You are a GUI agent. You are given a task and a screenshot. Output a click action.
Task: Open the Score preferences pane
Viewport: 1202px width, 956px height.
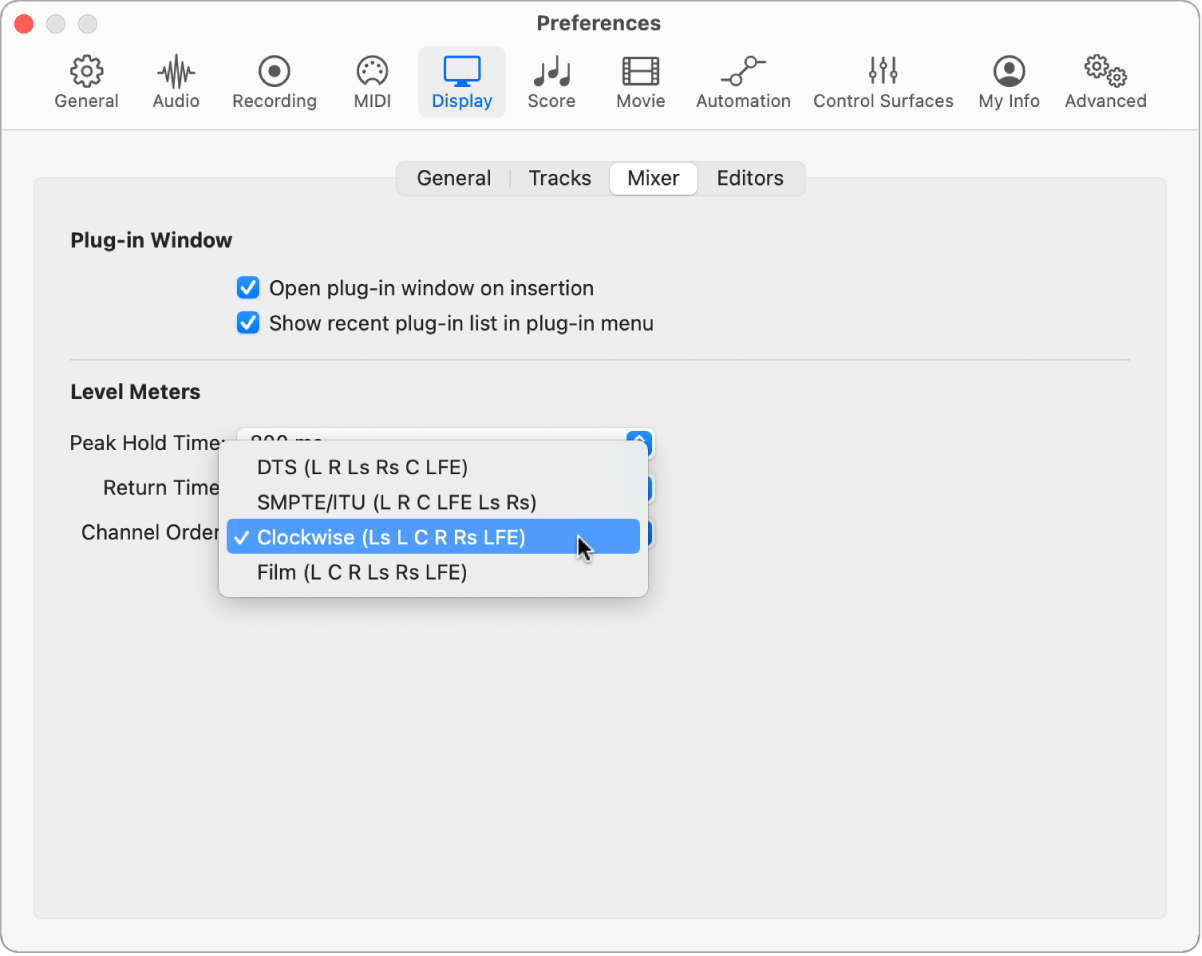click(x=552, y=83)
